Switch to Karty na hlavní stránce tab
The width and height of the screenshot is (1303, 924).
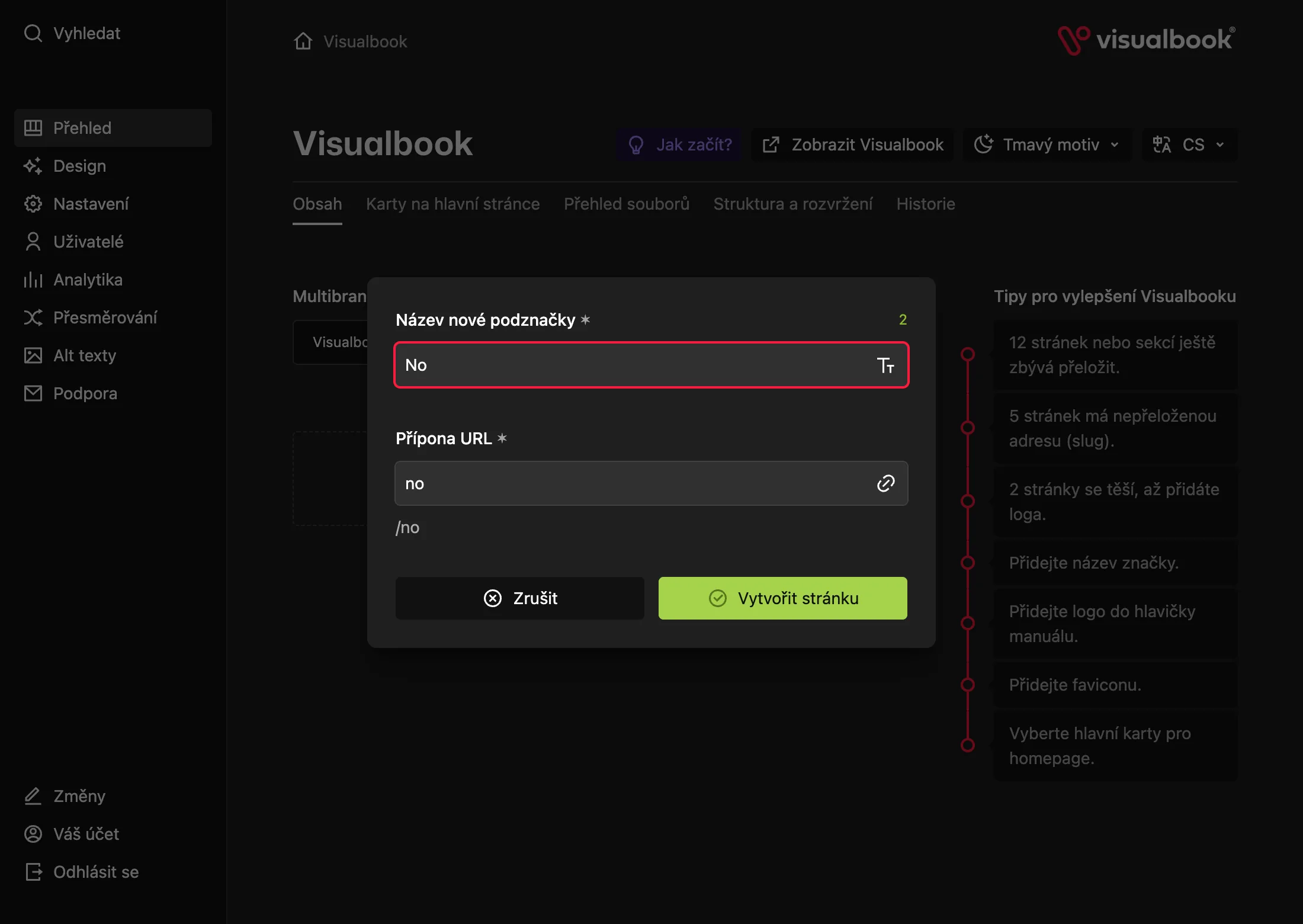[453, 204]
